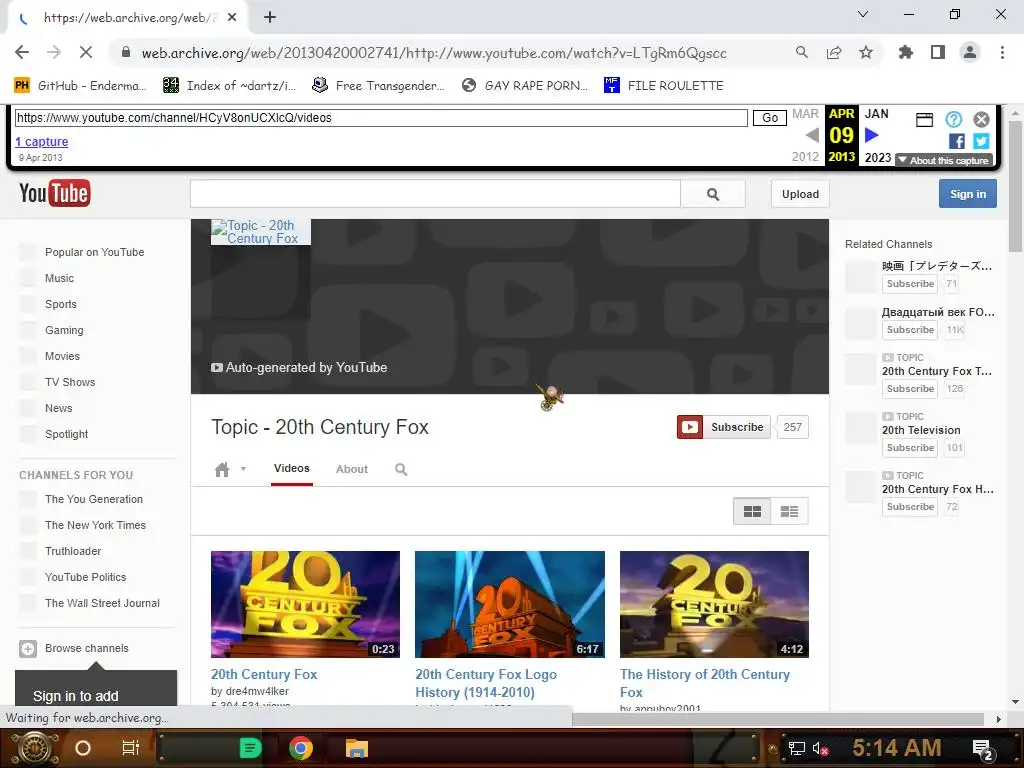Open the GitHub Enderman bookmark

pyautogui.click(x=80, y=86)
